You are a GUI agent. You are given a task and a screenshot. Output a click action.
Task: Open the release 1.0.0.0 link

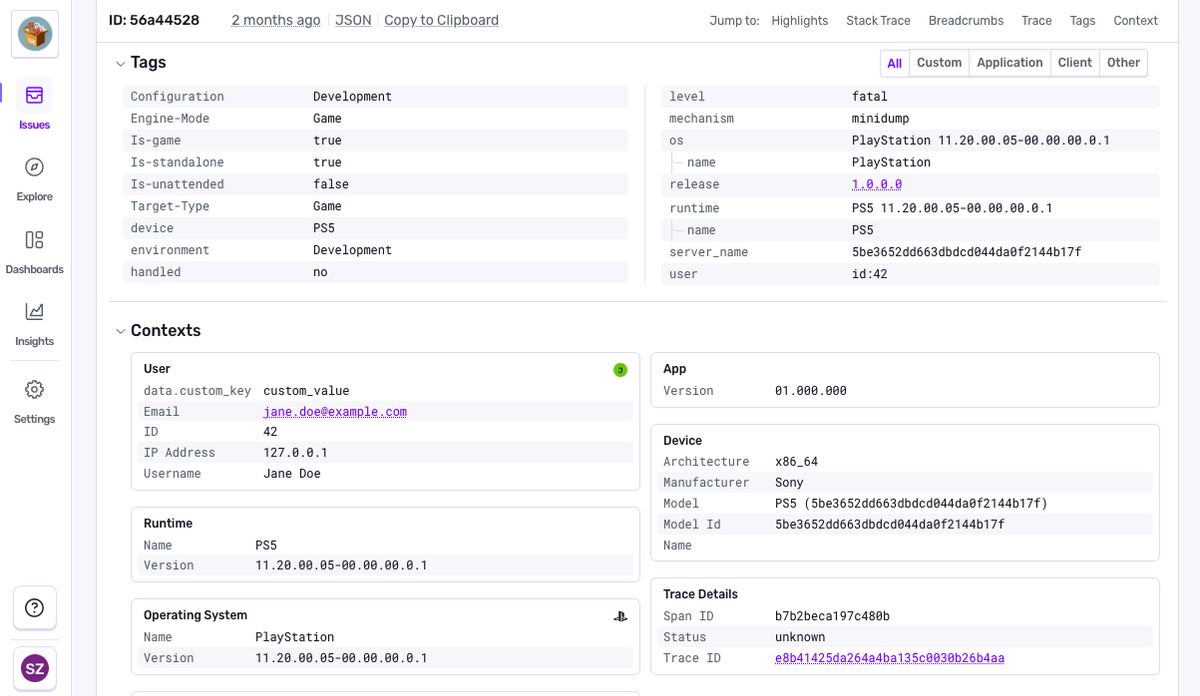coord(877,185)
